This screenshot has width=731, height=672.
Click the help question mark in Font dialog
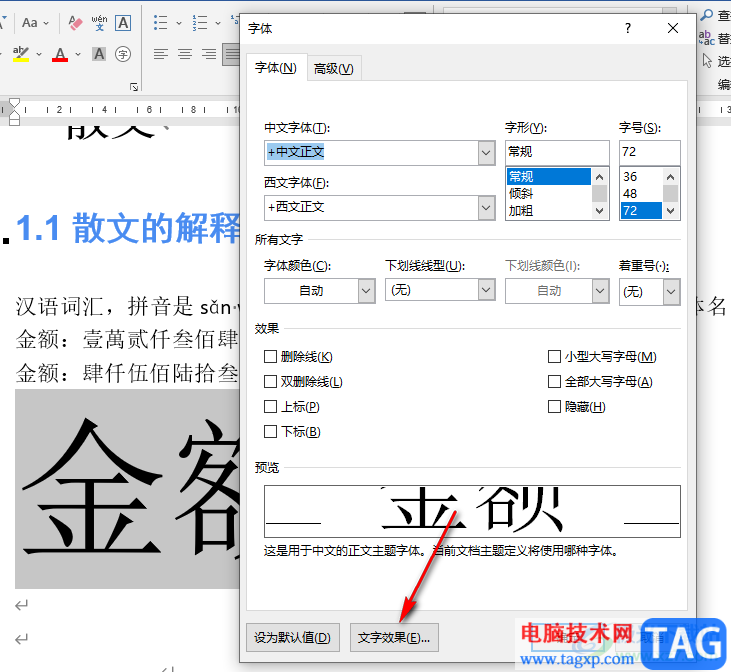(628, 28)
